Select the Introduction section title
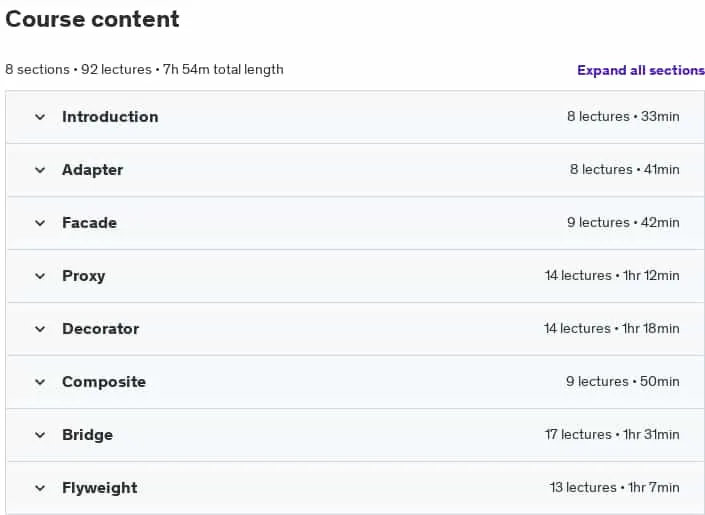This screenshot has height=515, width=705. pyautogui.click(x=110, y=117)
